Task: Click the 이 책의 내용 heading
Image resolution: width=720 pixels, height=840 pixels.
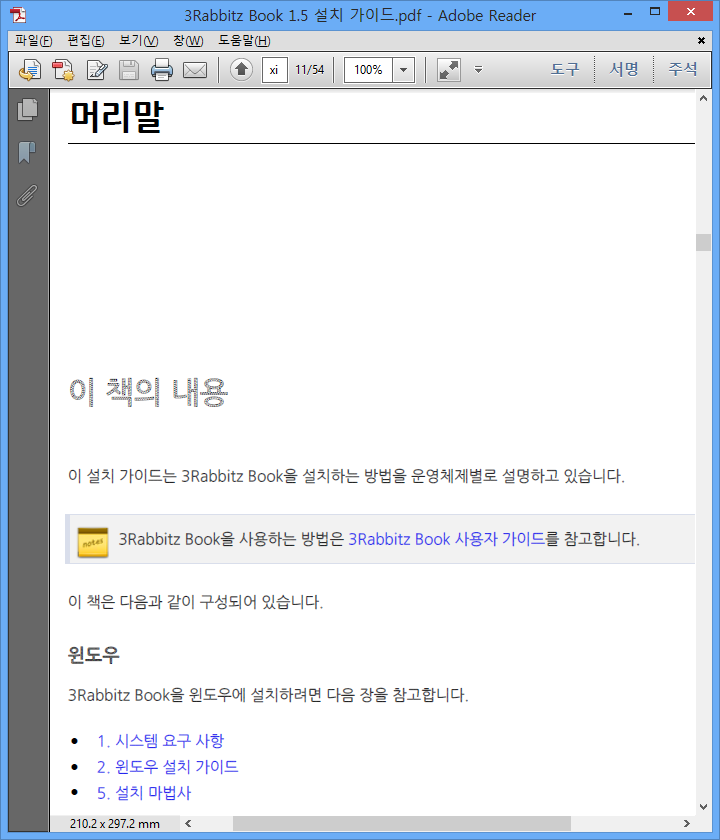Action: coord(148,392)
